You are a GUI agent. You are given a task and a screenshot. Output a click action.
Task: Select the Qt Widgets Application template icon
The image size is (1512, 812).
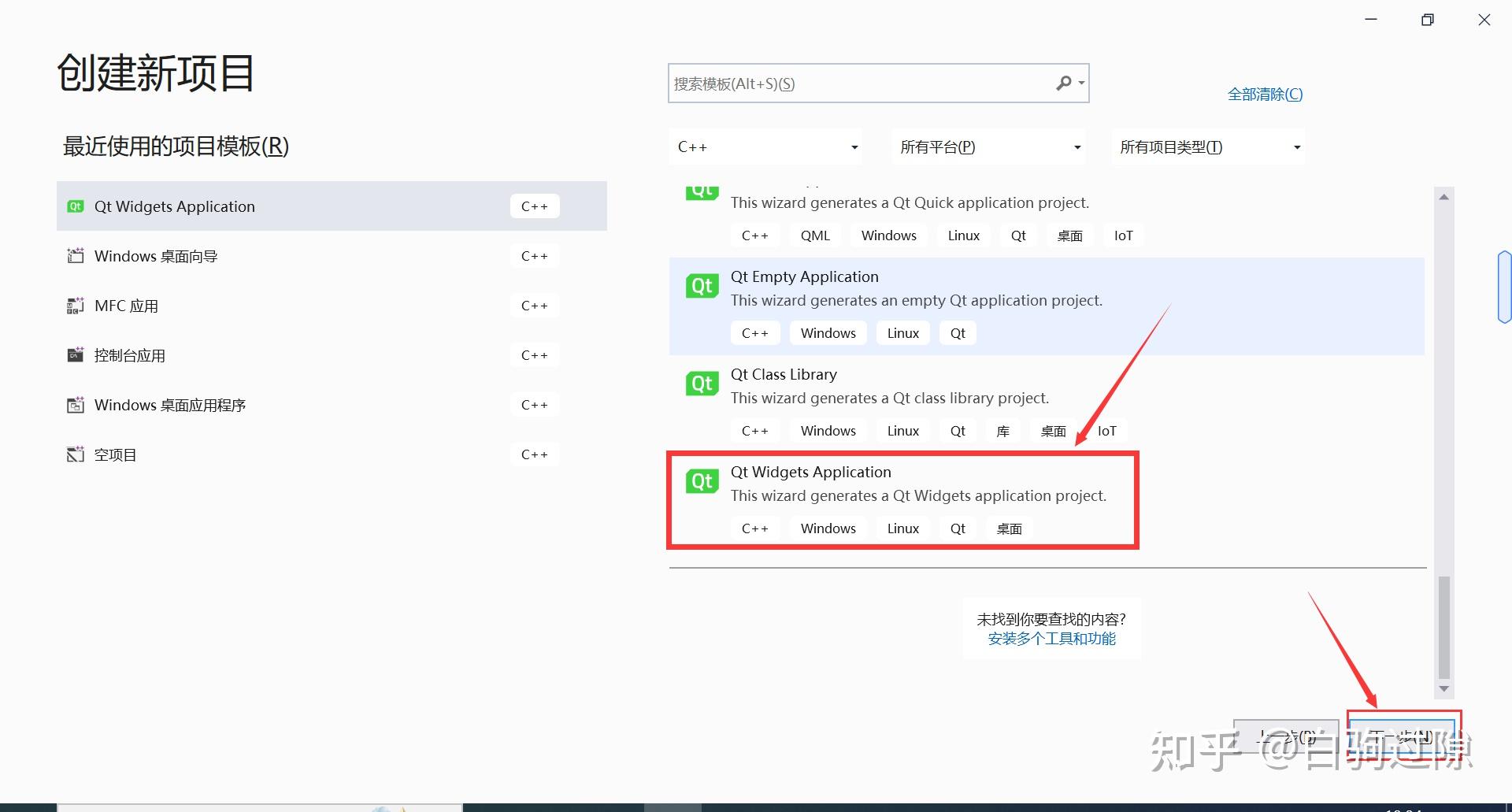(75, 206)
